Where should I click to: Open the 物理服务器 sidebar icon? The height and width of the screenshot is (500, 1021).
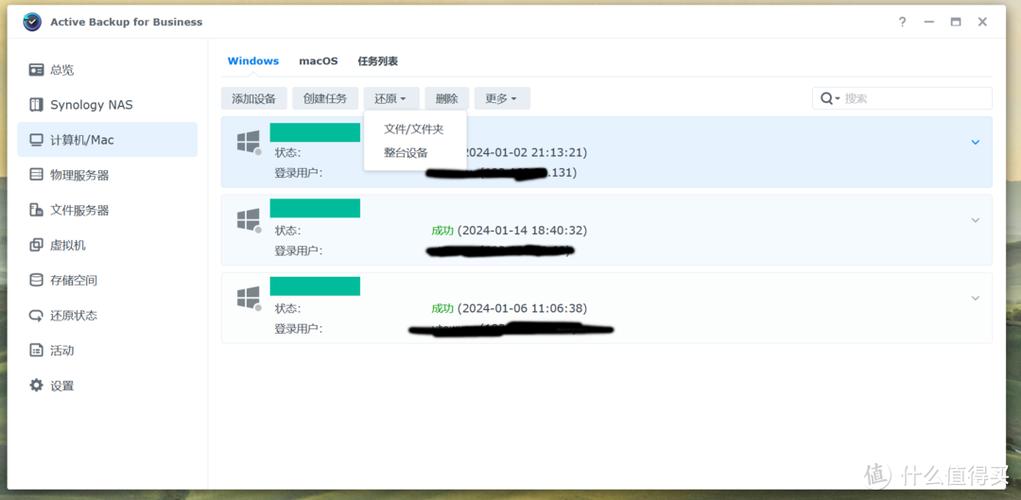pos(36,175)
